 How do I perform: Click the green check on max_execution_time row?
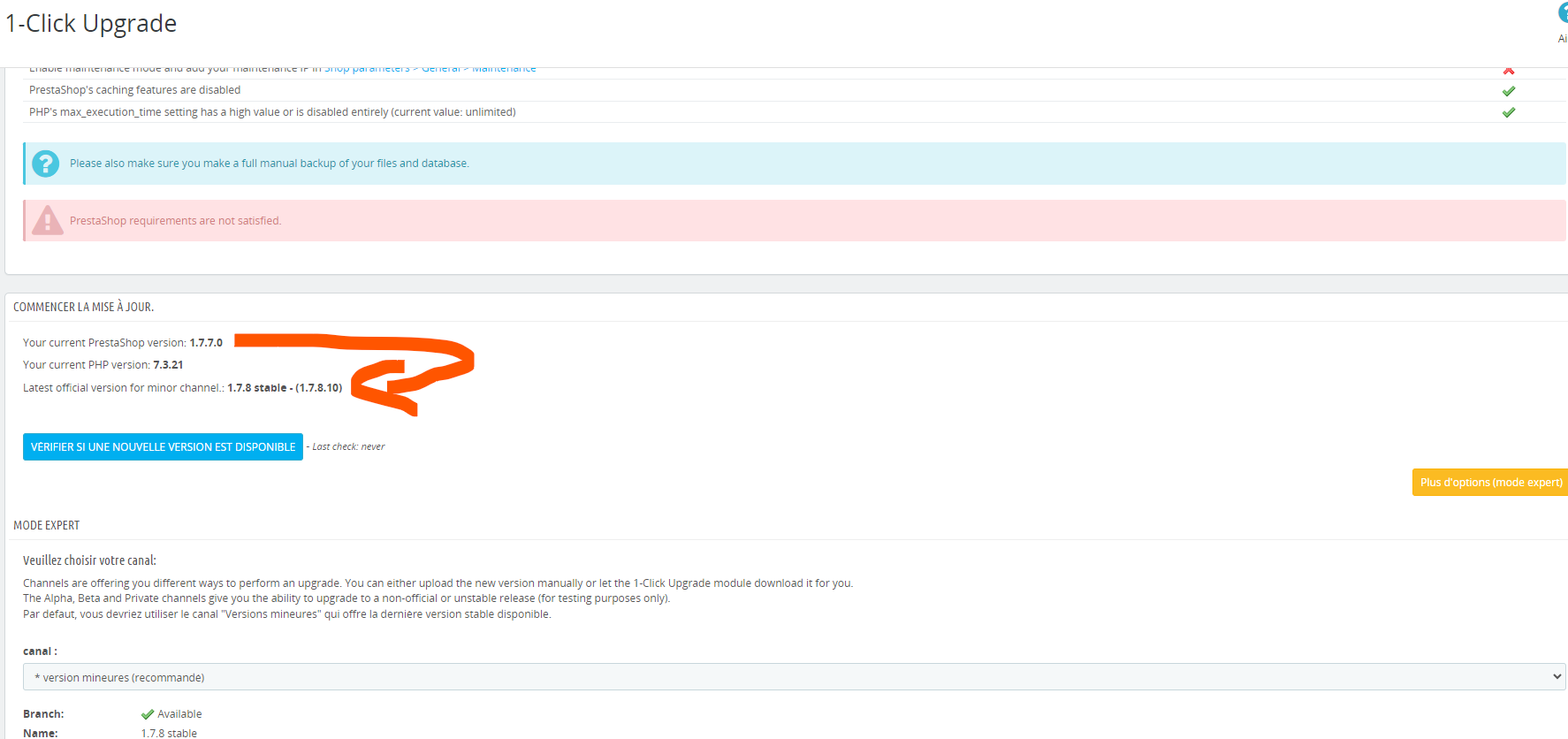pyautogui.click(x=1509, y=112)
